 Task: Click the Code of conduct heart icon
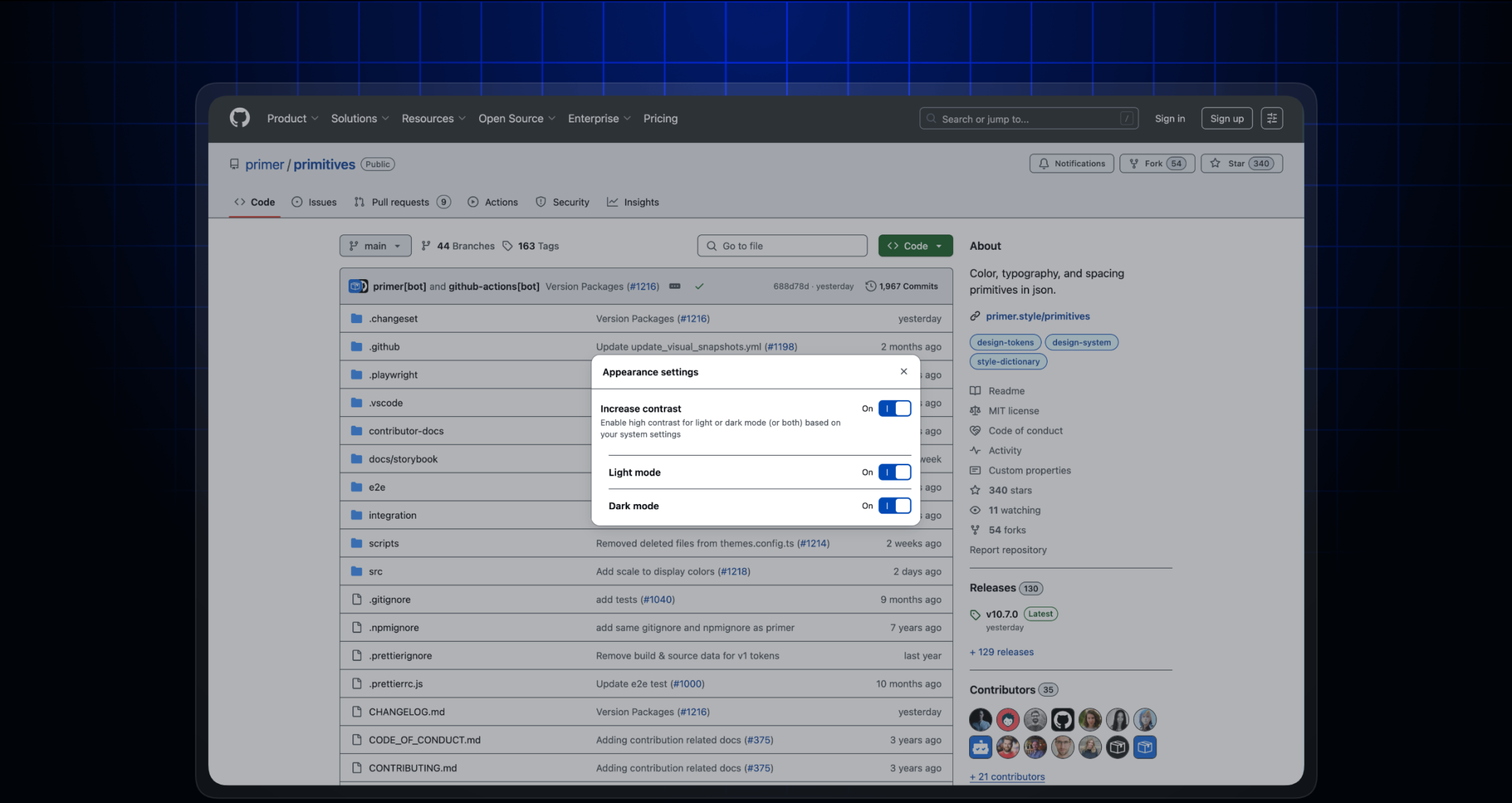click(975, 431)
